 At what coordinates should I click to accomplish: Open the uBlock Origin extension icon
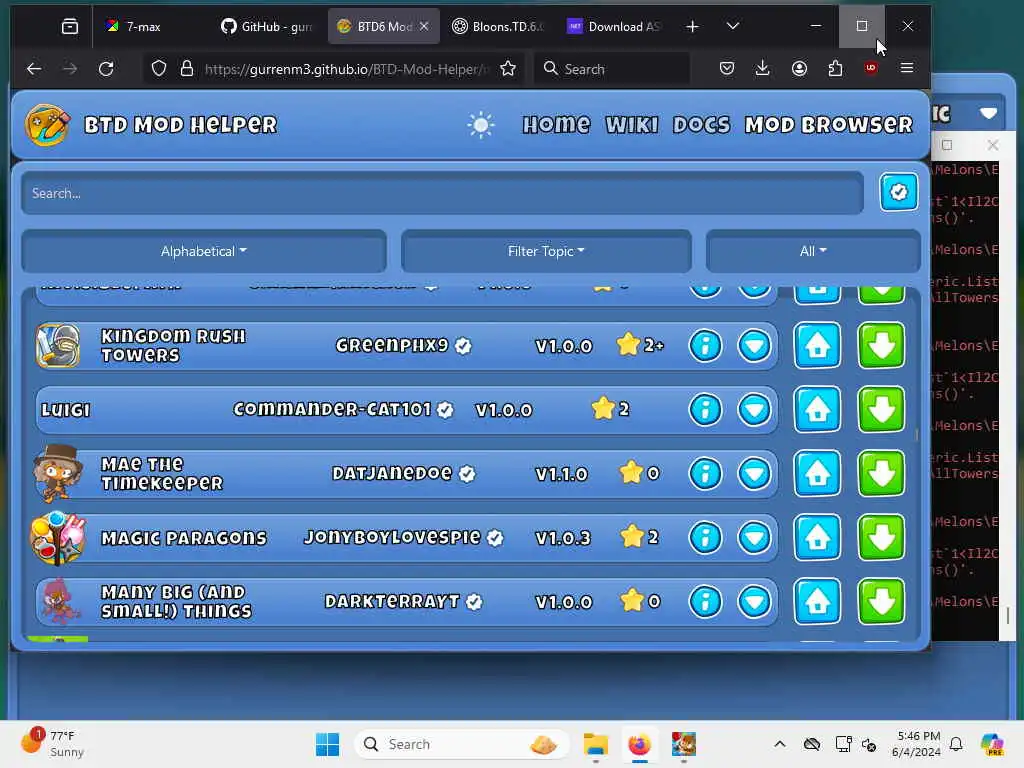[871, 68]
